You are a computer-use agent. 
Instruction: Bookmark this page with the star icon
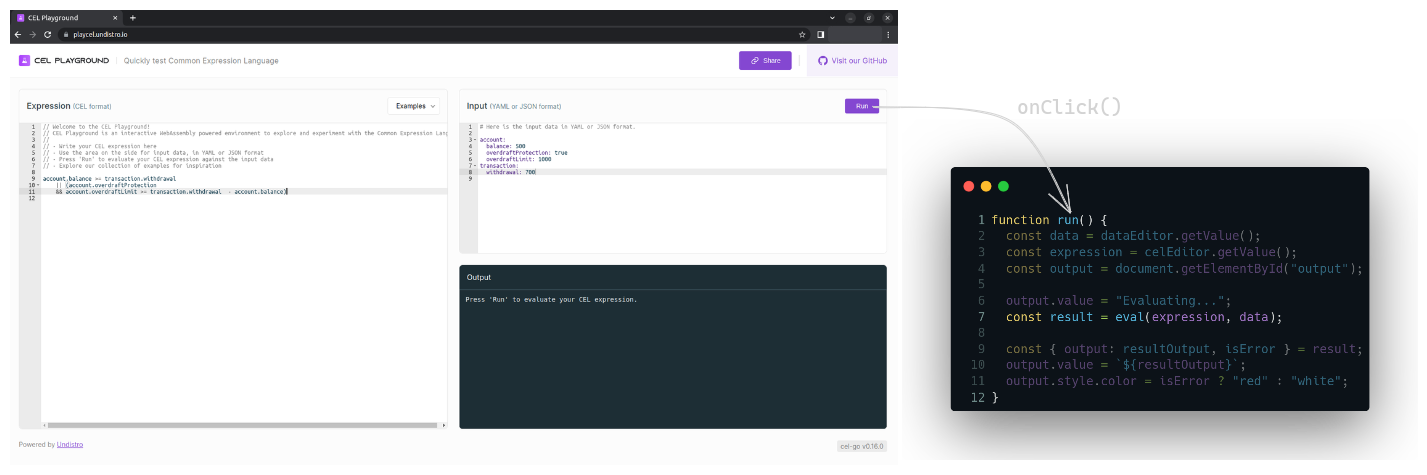coord(802,34)
